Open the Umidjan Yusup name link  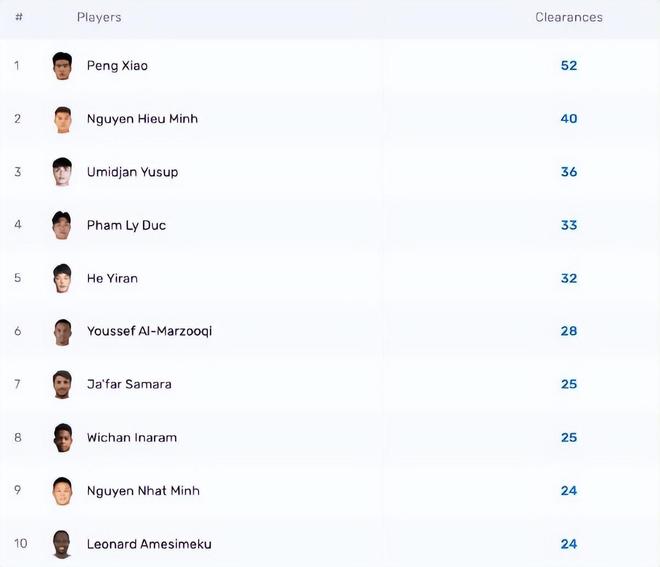(x=132, y=172)
